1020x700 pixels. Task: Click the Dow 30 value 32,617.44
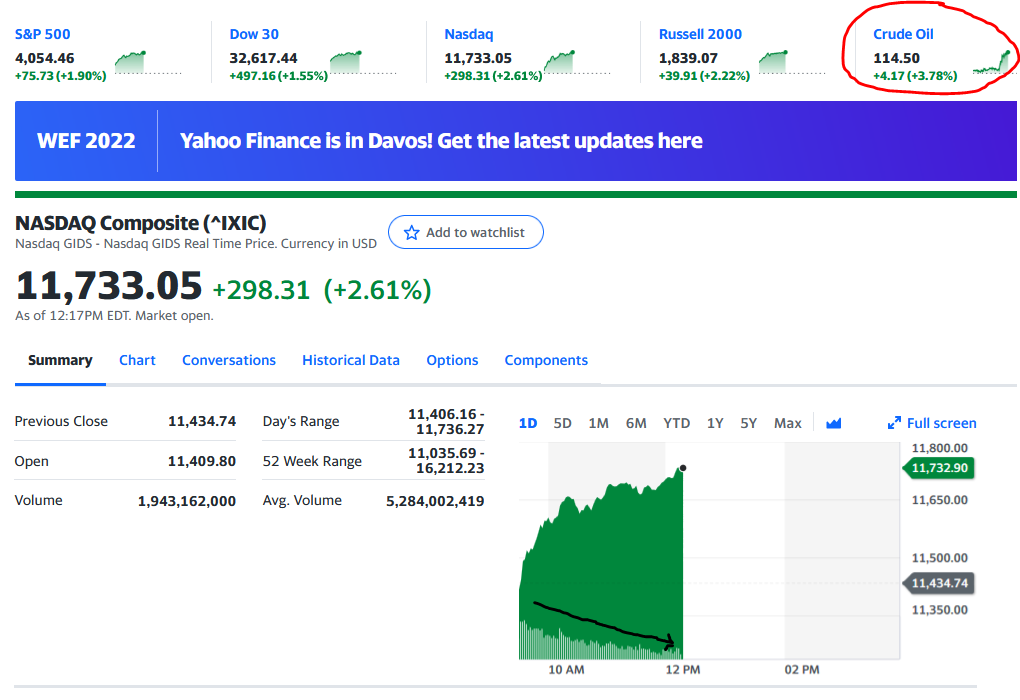coord(263,59)
